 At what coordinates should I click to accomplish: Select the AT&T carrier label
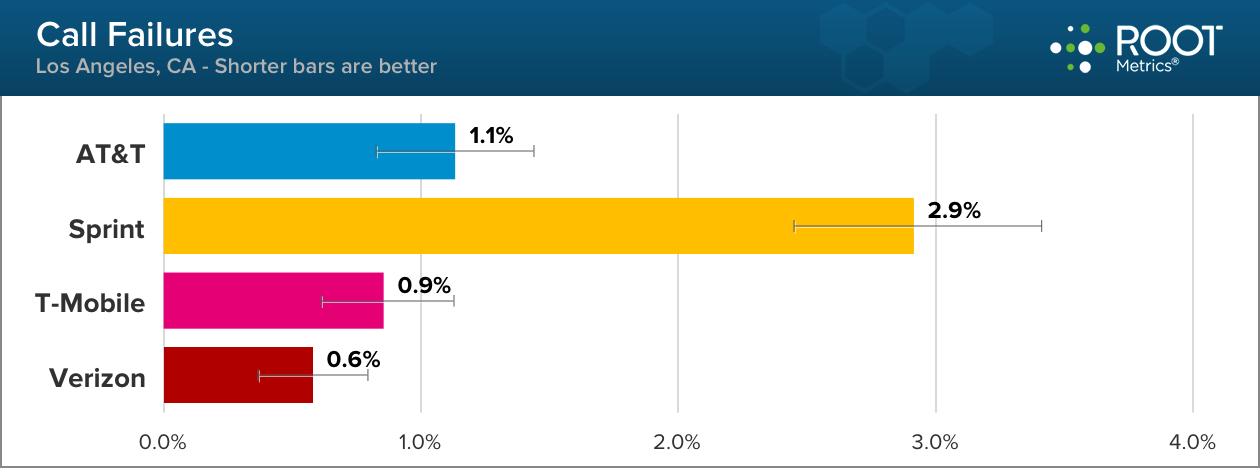click(x=111, y=153)
